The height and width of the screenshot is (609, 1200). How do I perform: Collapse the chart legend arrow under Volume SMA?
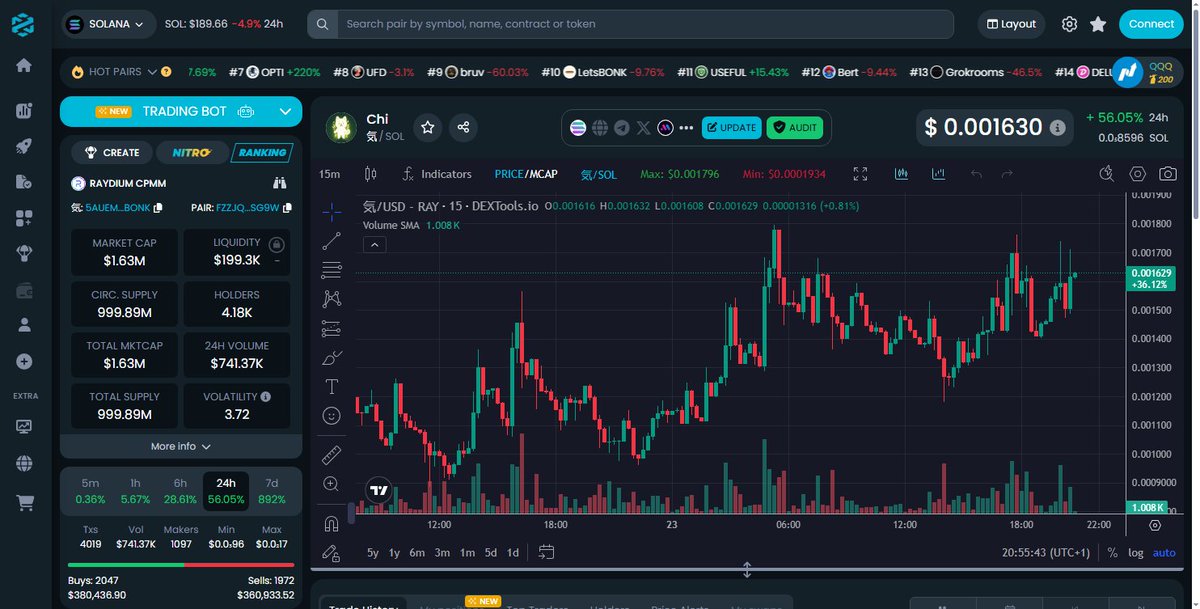tap(374, 244)
